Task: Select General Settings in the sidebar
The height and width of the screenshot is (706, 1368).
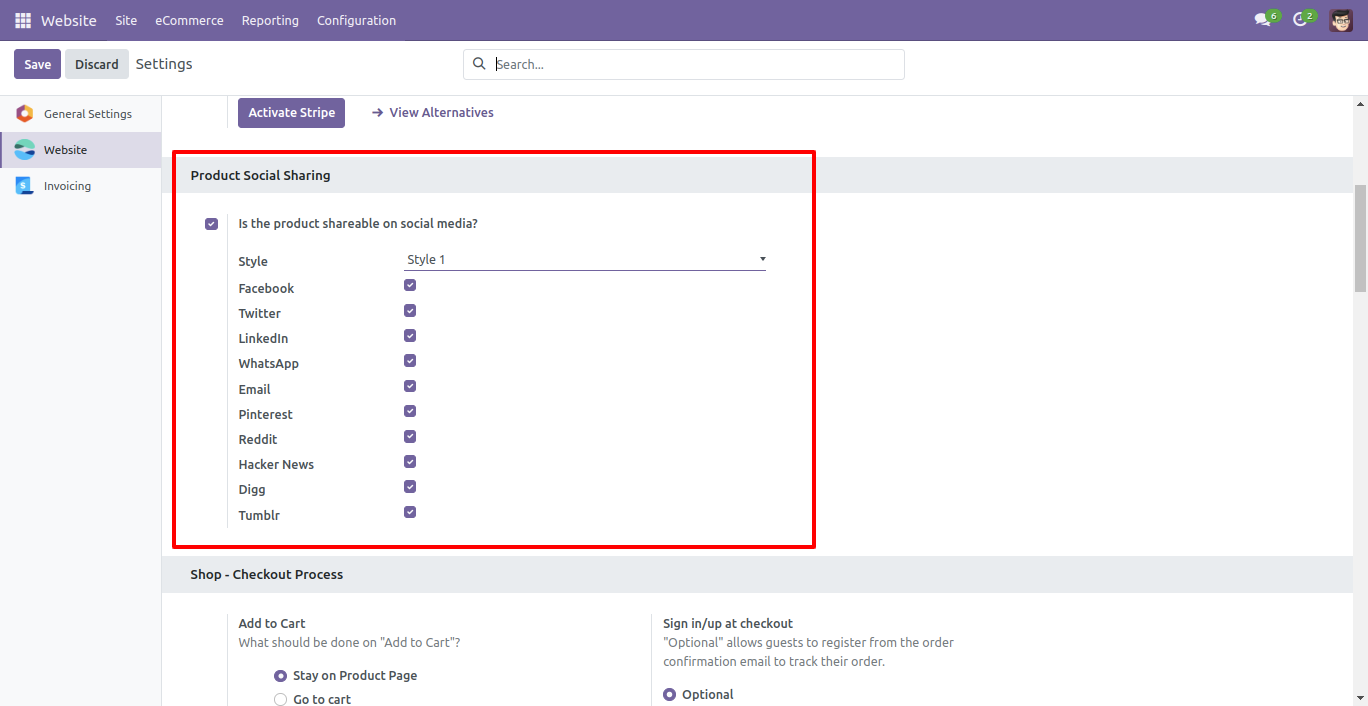Action: click(x=80, y=114)
